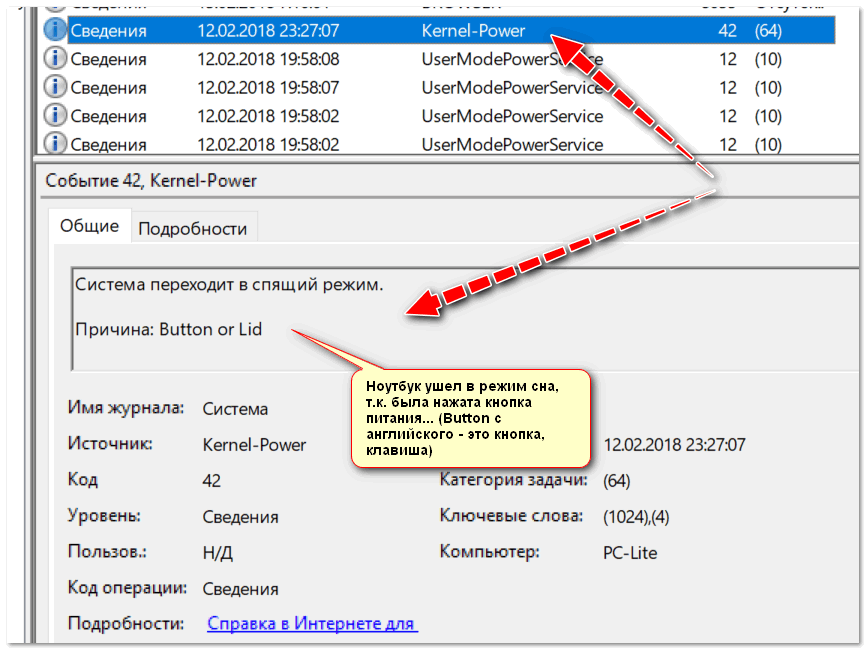Click the Причина: Button or Lid line

(x=168, y=329)
